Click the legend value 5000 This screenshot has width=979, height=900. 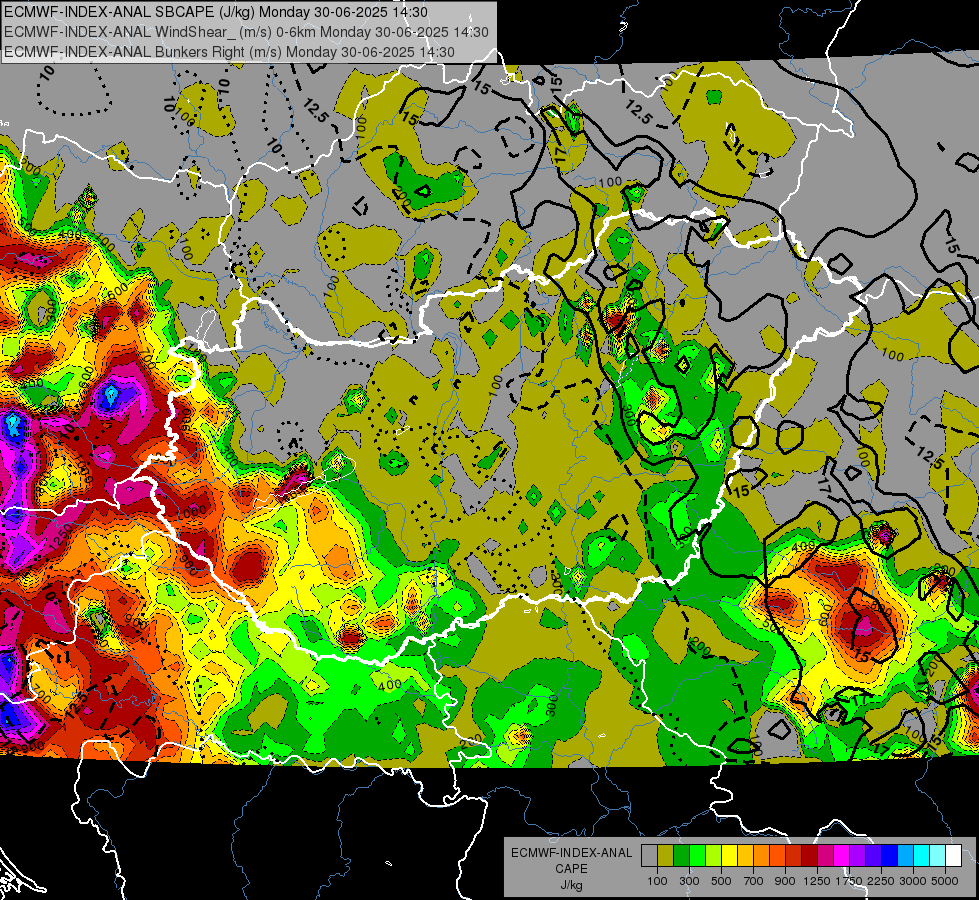pyautogui.click(x=945, y=881)
